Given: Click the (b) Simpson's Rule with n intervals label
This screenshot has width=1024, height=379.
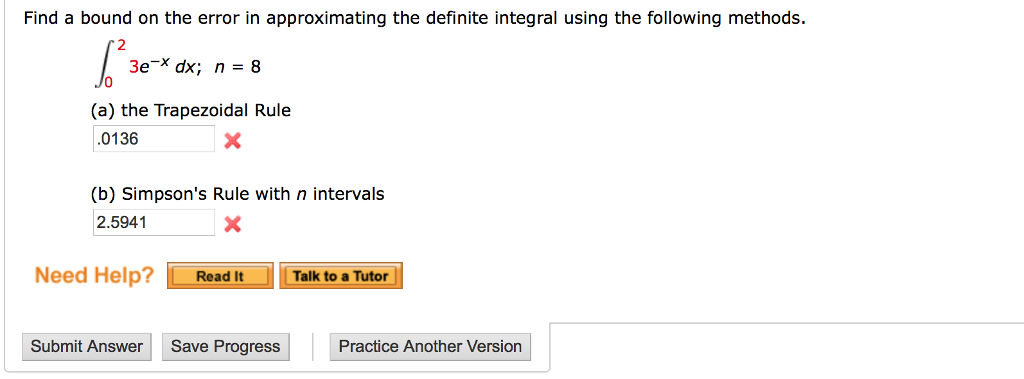Looking at the screenshot, I should [x=238, y=194].
